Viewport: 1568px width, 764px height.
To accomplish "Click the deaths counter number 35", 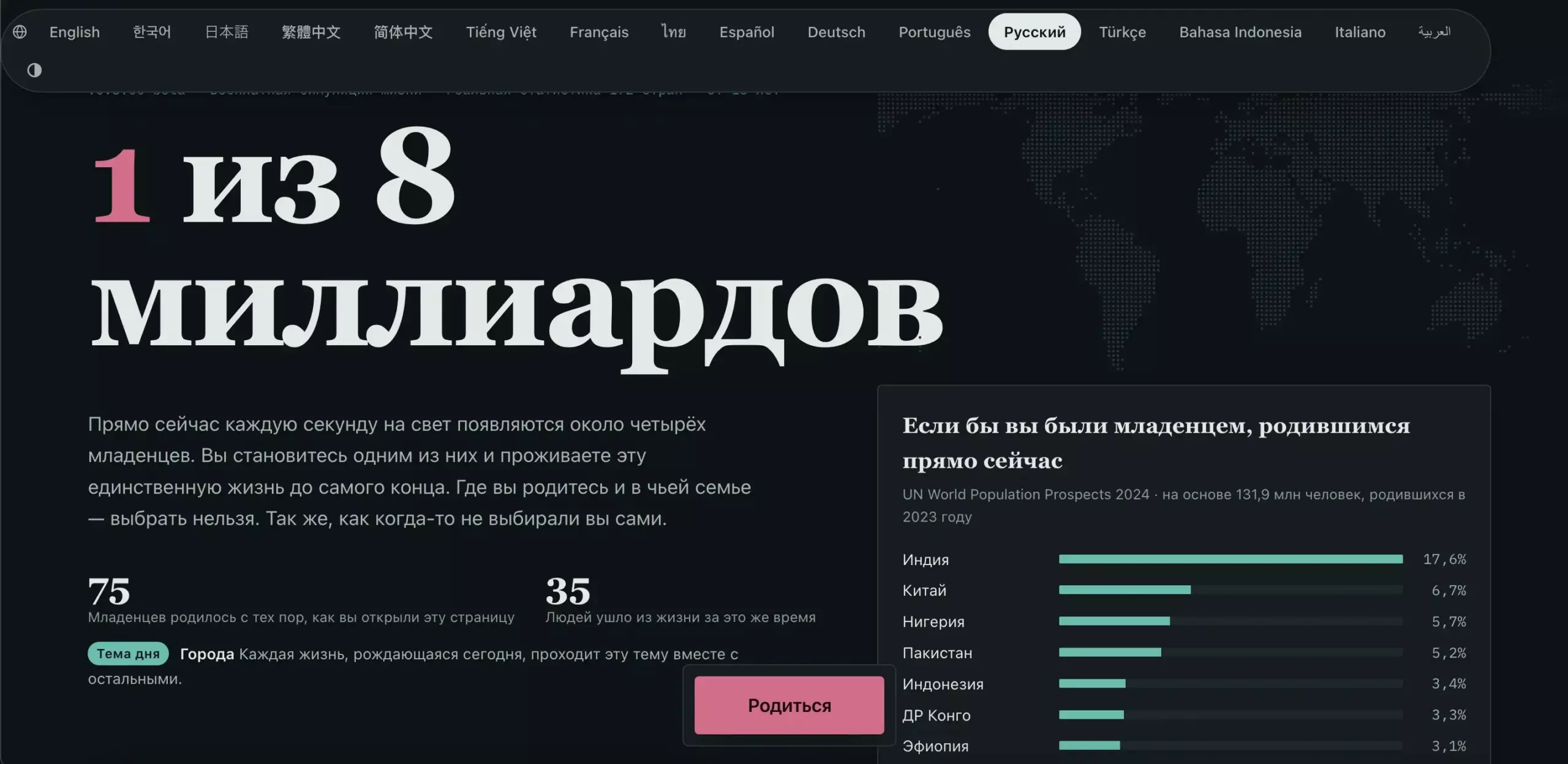I will pyautogui.click(x=568, y=591).
